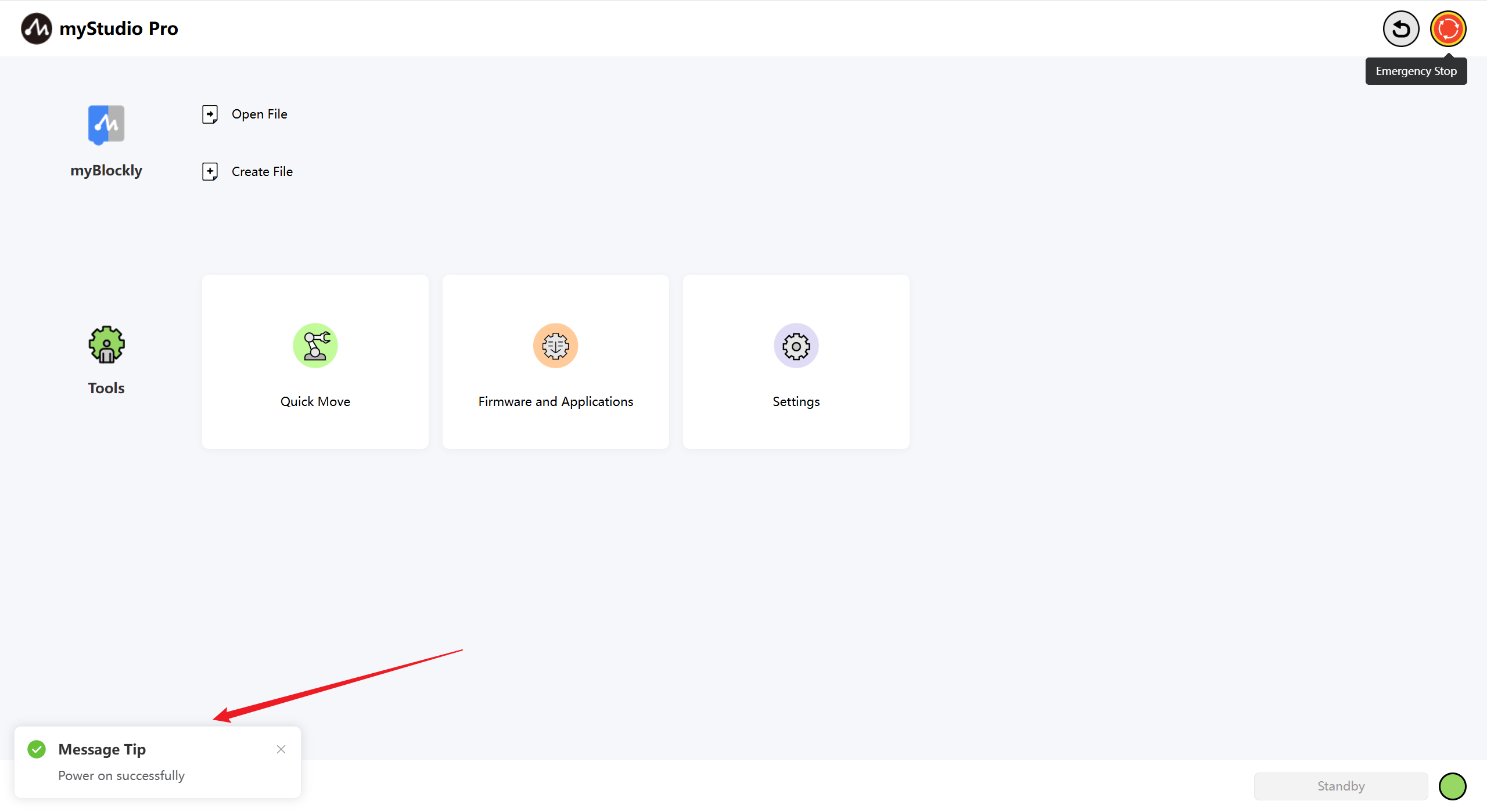The height and width of the screenshot is (812, 1487).
Task: Click the Open File document icon
Action: [x=210, y=114]
